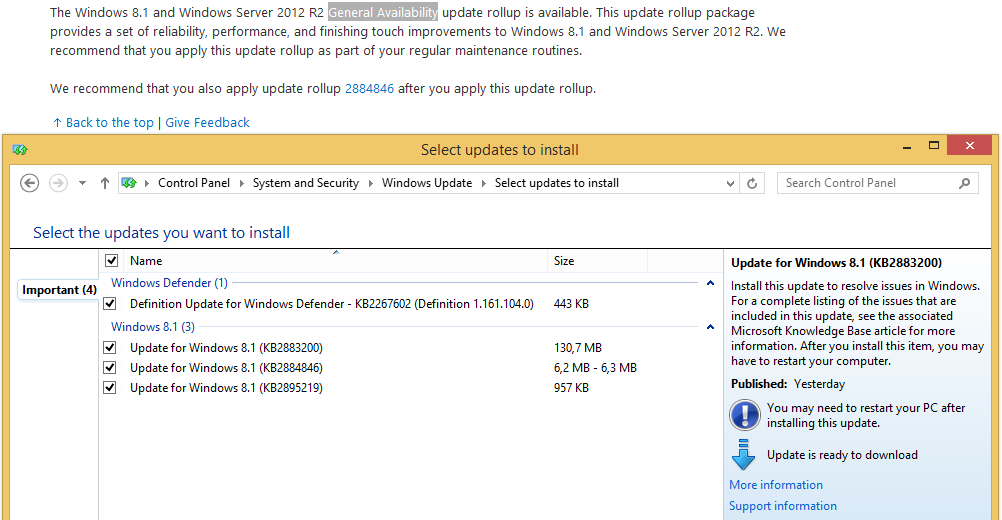Go back with the Back arrow button
Viewport: 1002px width, 520px height.
coord(29,183)
